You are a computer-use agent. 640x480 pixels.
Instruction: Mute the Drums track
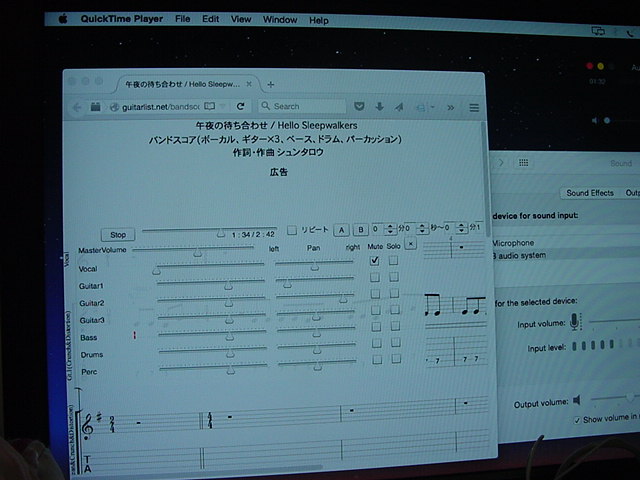[377, 343]
